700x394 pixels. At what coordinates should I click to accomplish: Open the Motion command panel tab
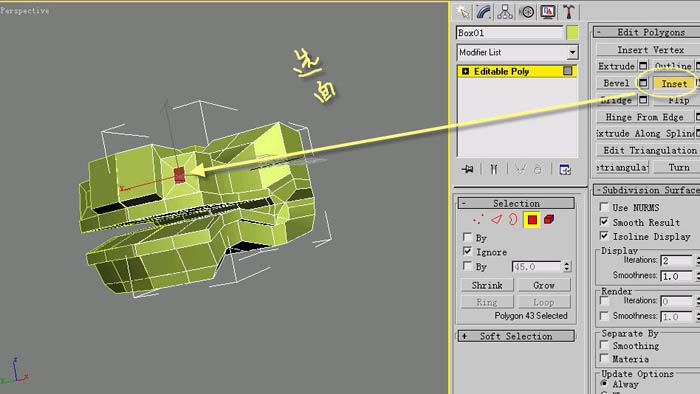pos(527,12)
